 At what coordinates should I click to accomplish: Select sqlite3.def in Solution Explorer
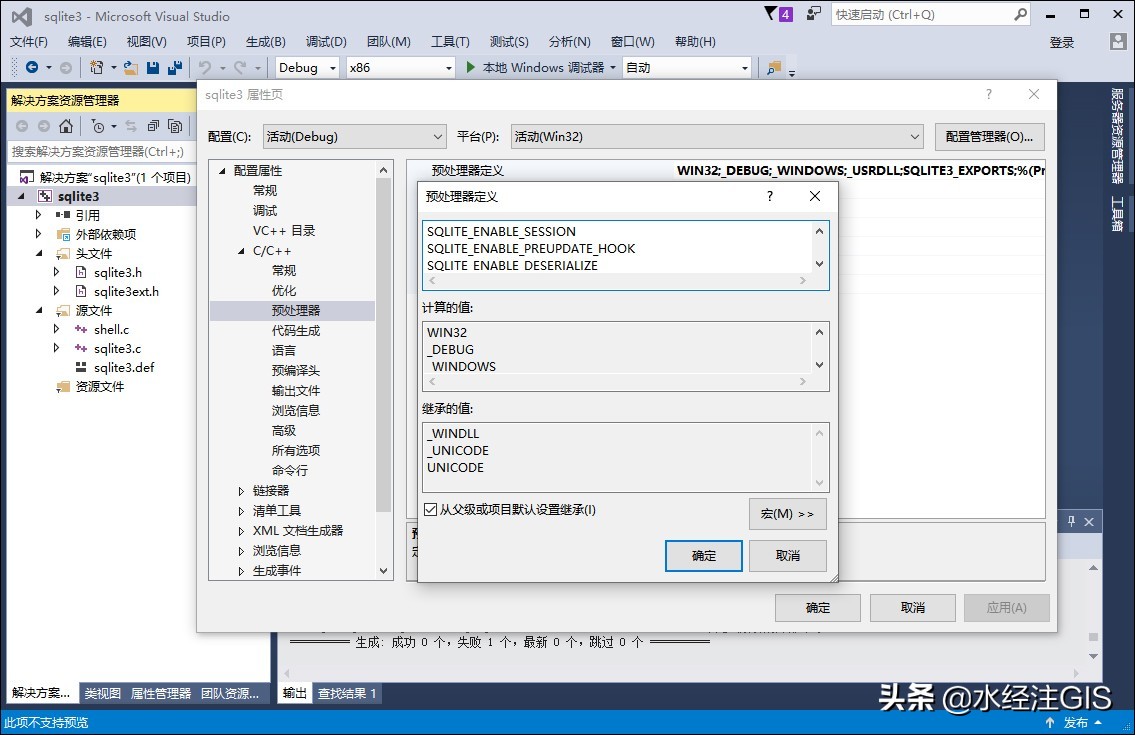124,367
